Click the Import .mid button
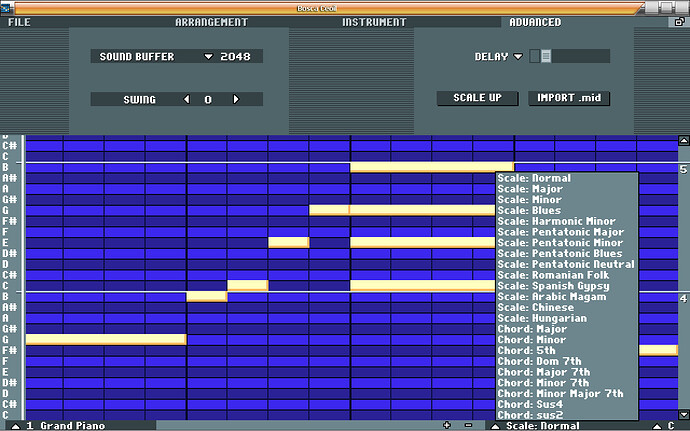 click(x=569, y=98)
